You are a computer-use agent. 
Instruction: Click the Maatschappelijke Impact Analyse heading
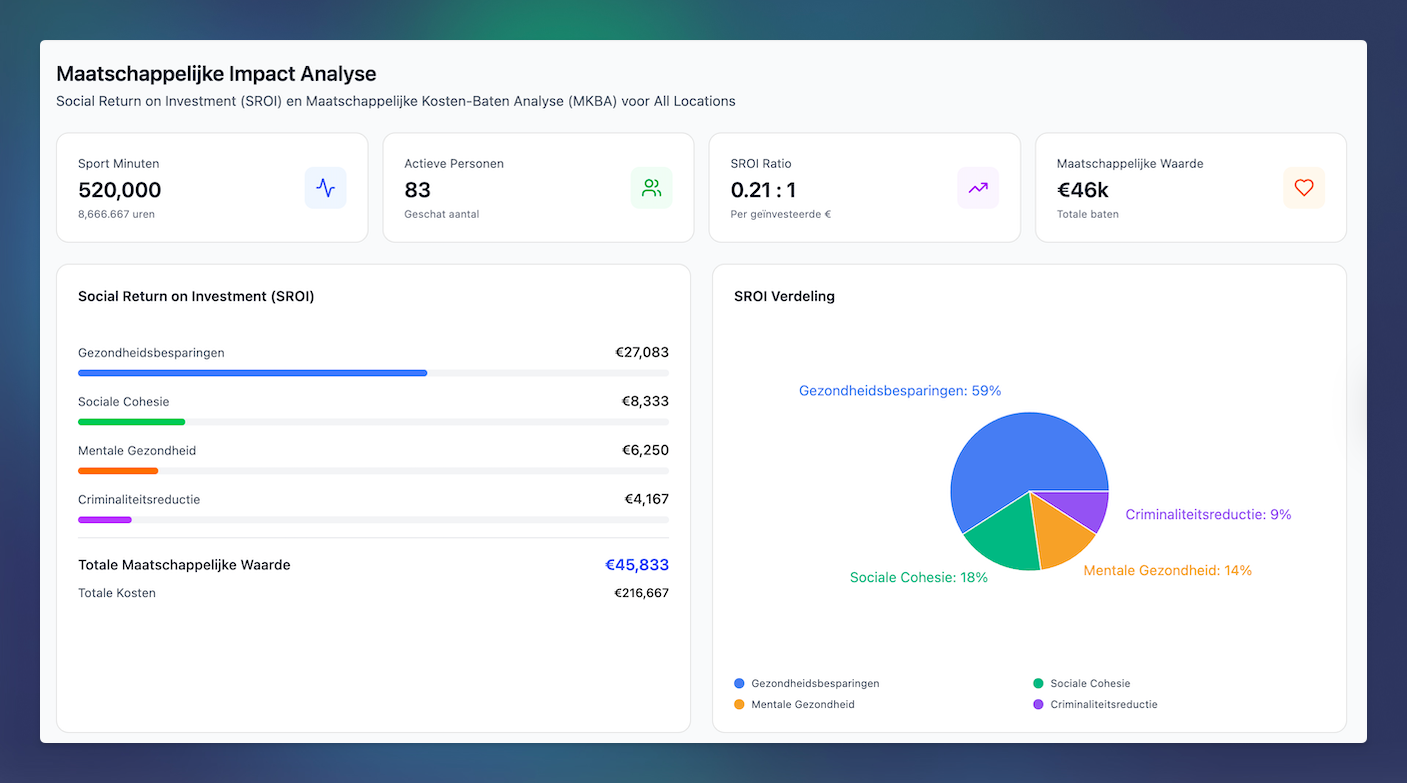pyautogui.click(x=216, y=73)
